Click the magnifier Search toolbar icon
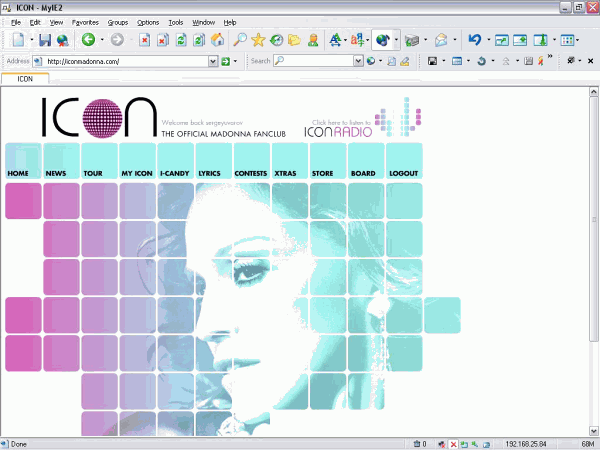The width and height of the screenshot is (600, 450). coord(240,39)
